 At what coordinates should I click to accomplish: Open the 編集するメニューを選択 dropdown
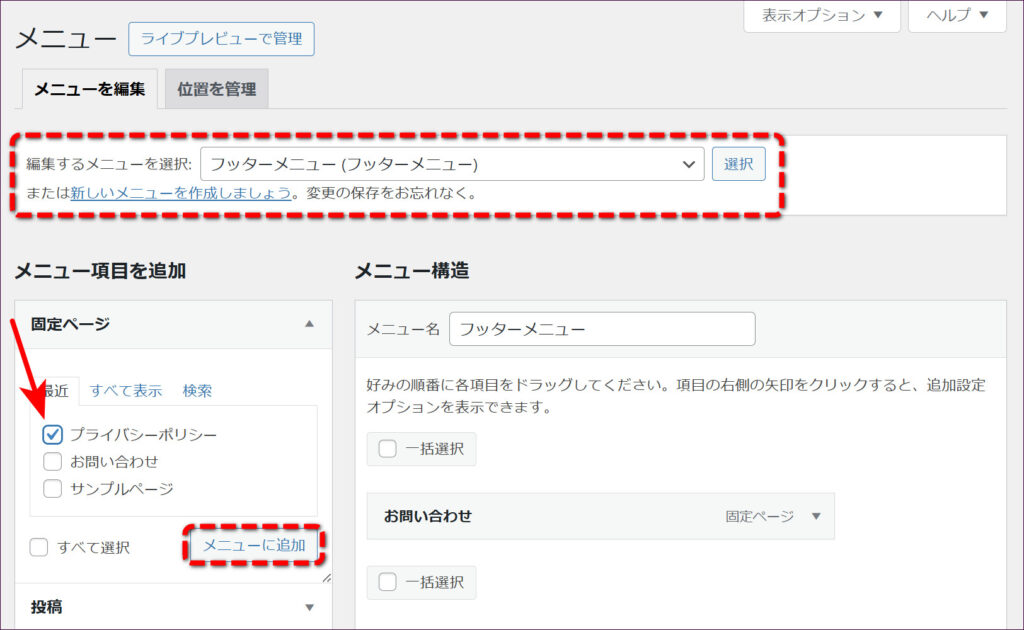click(x=452, y=164)
